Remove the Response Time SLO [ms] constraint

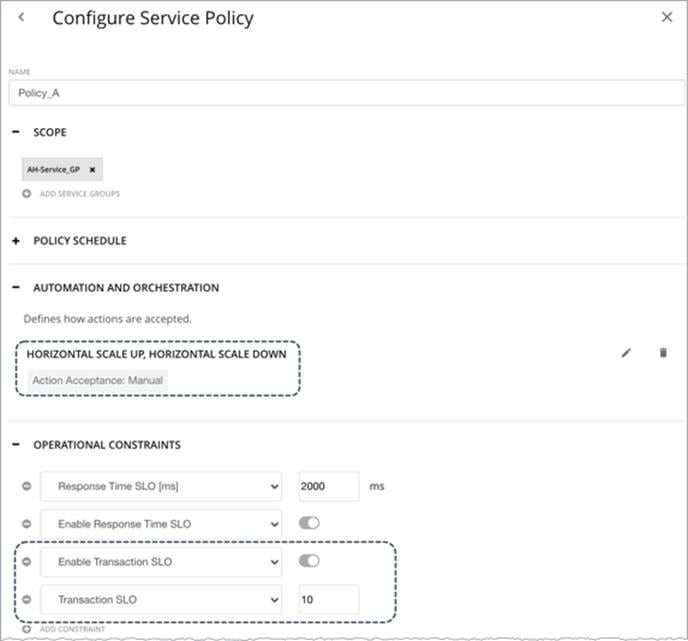(27, 486)
